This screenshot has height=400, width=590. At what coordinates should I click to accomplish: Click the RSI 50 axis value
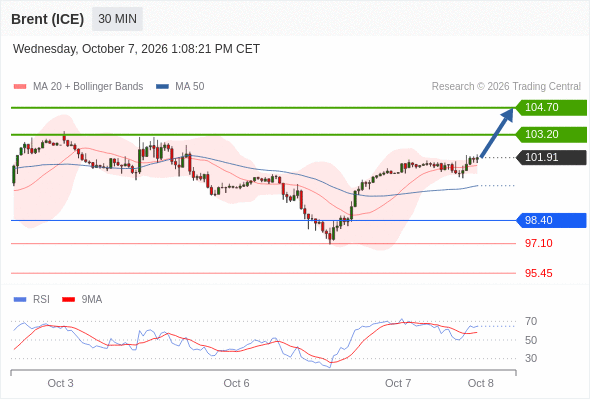tap(531, 340)
